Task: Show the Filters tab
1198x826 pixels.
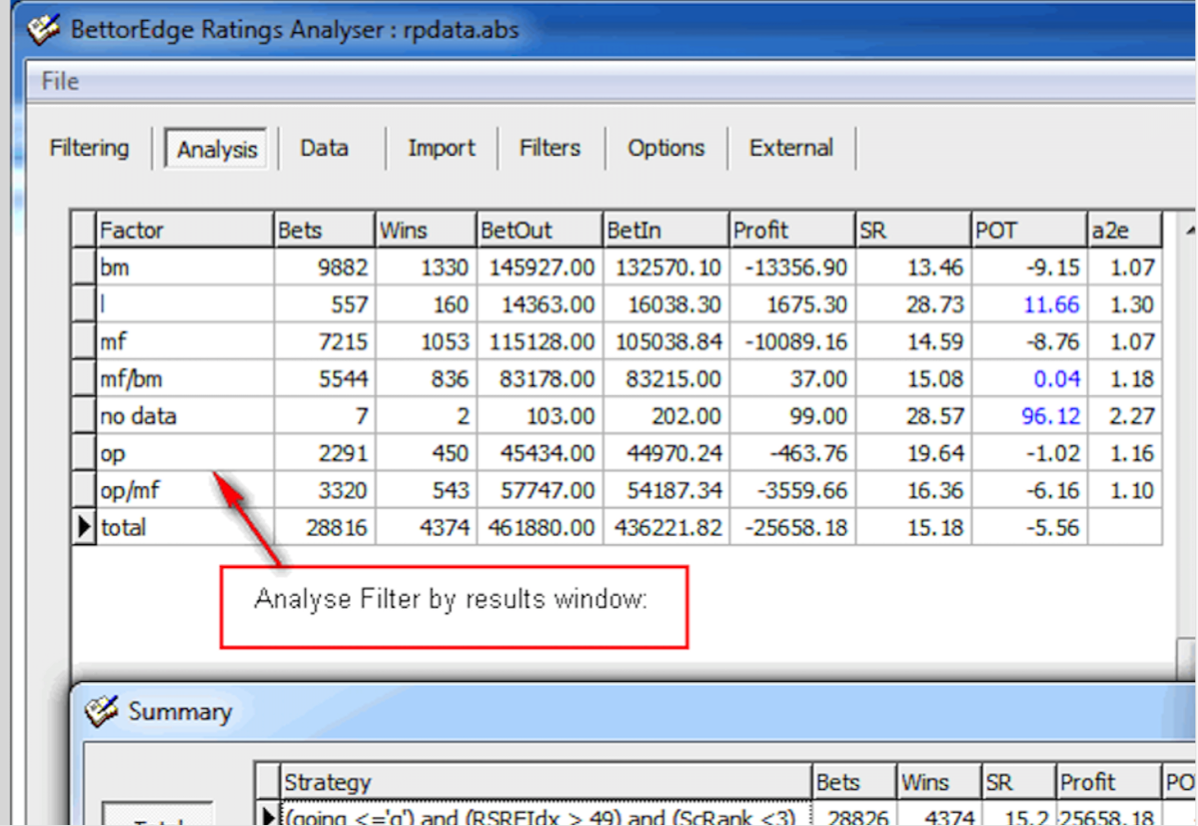Action: tap(549, 148)
